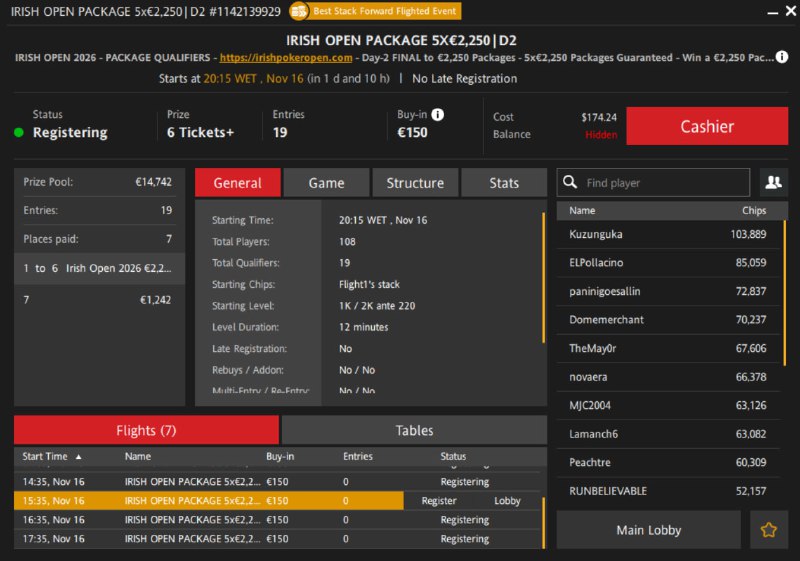800x561 pixels.
Task: Click the magnifier search icon
Action: (570, 183)
